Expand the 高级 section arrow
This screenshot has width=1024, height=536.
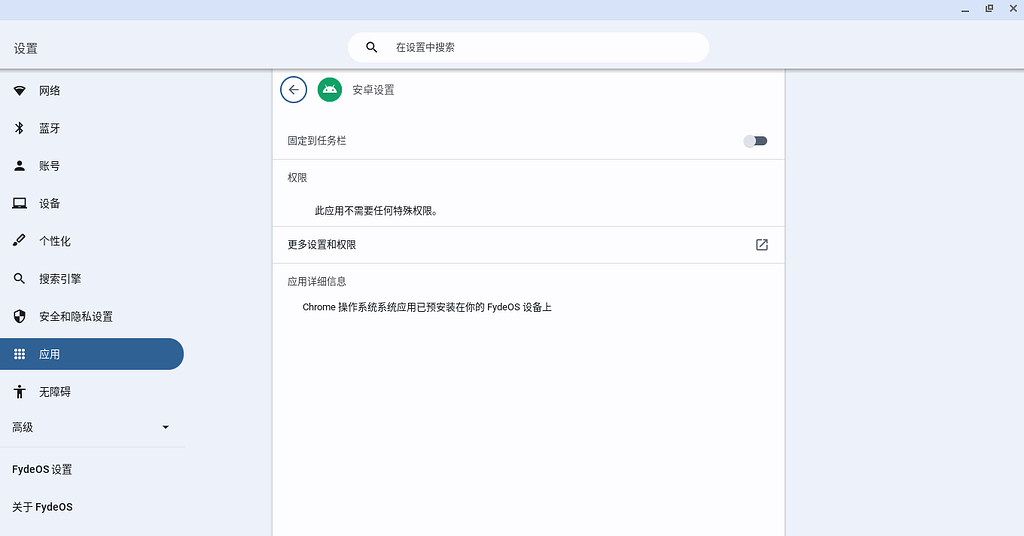click(x=166, y=428)
